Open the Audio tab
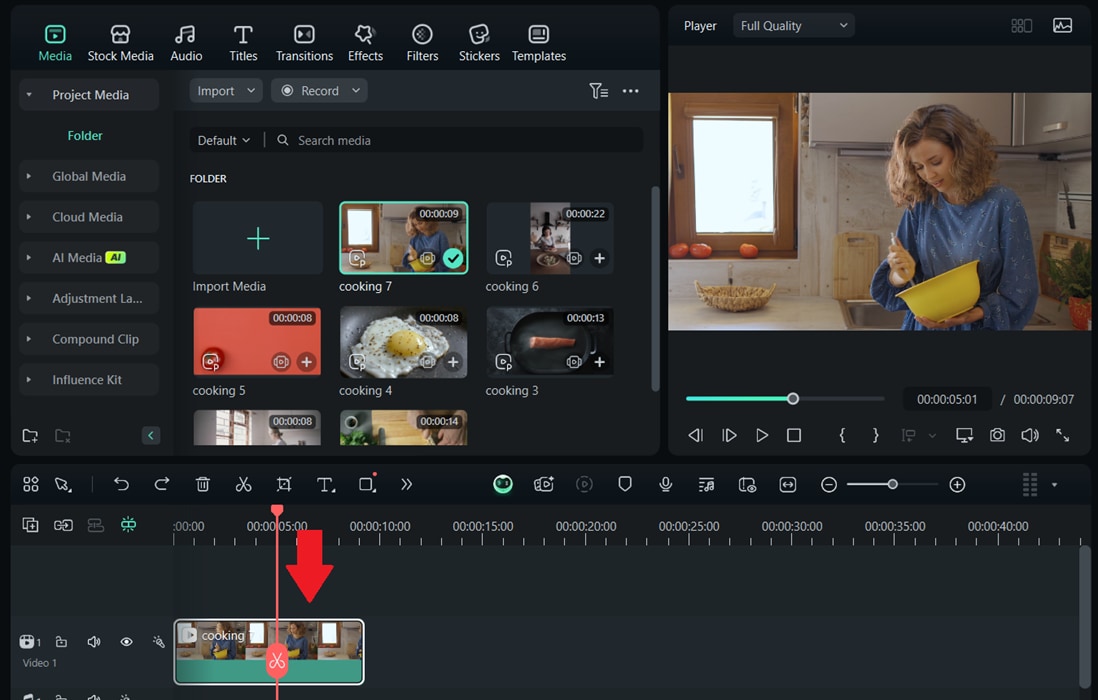Viewport: 1098px width, 700px height. pos(186,43)
